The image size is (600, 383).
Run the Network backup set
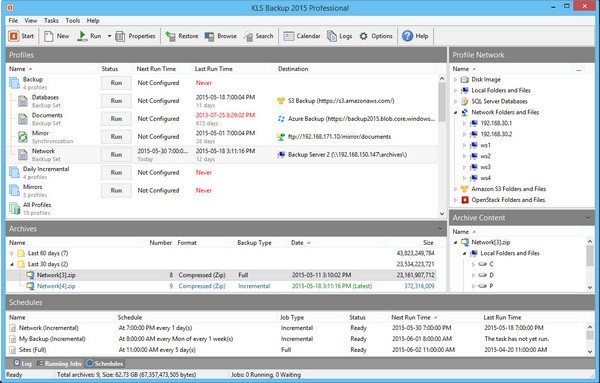pyautogui.click(x=116, y=155)
